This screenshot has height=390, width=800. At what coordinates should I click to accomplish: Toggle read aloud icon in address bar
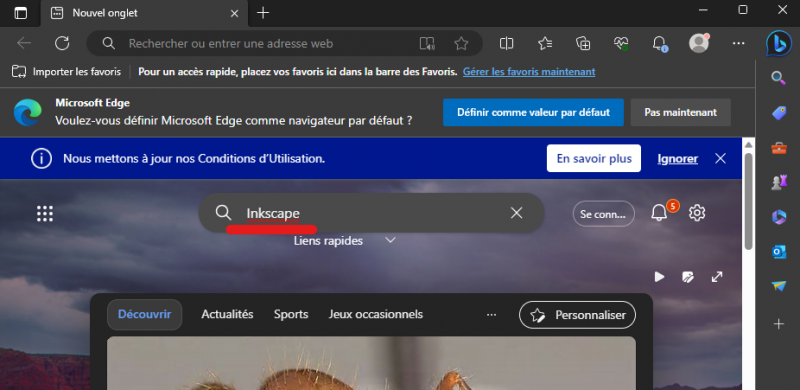pos(427,43)
